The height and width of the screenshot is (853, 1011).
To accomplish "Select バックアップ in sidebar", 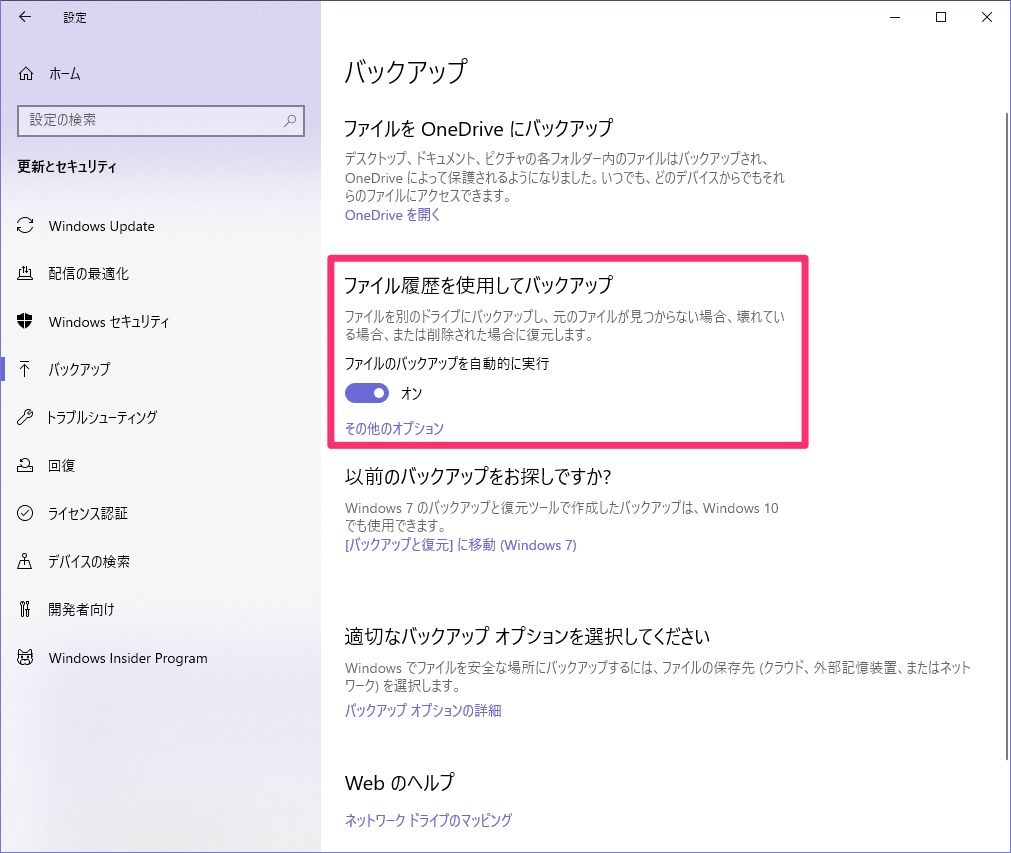I will click(x=79, y=369).
